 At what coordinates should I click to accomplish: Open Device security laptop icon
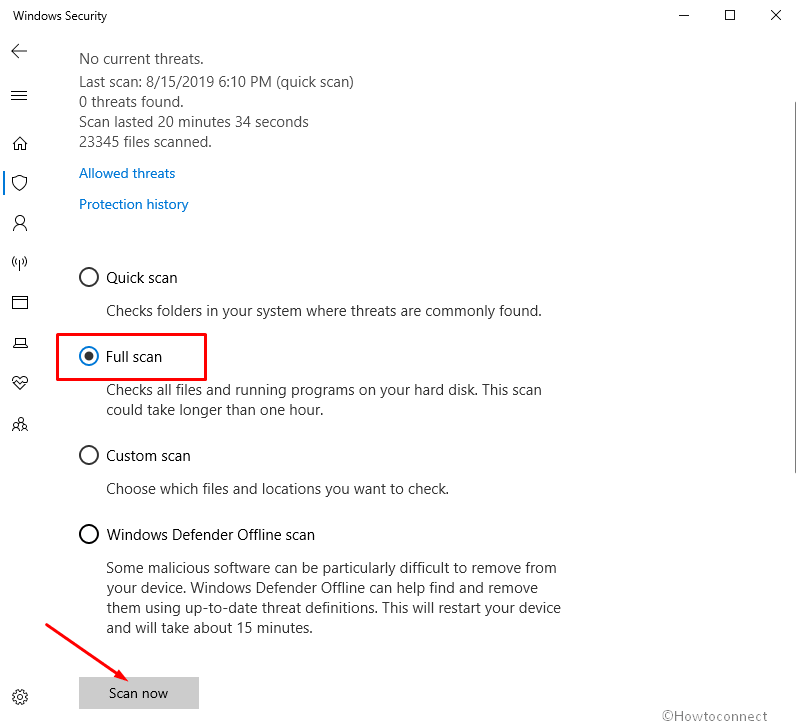coord(20,343)
